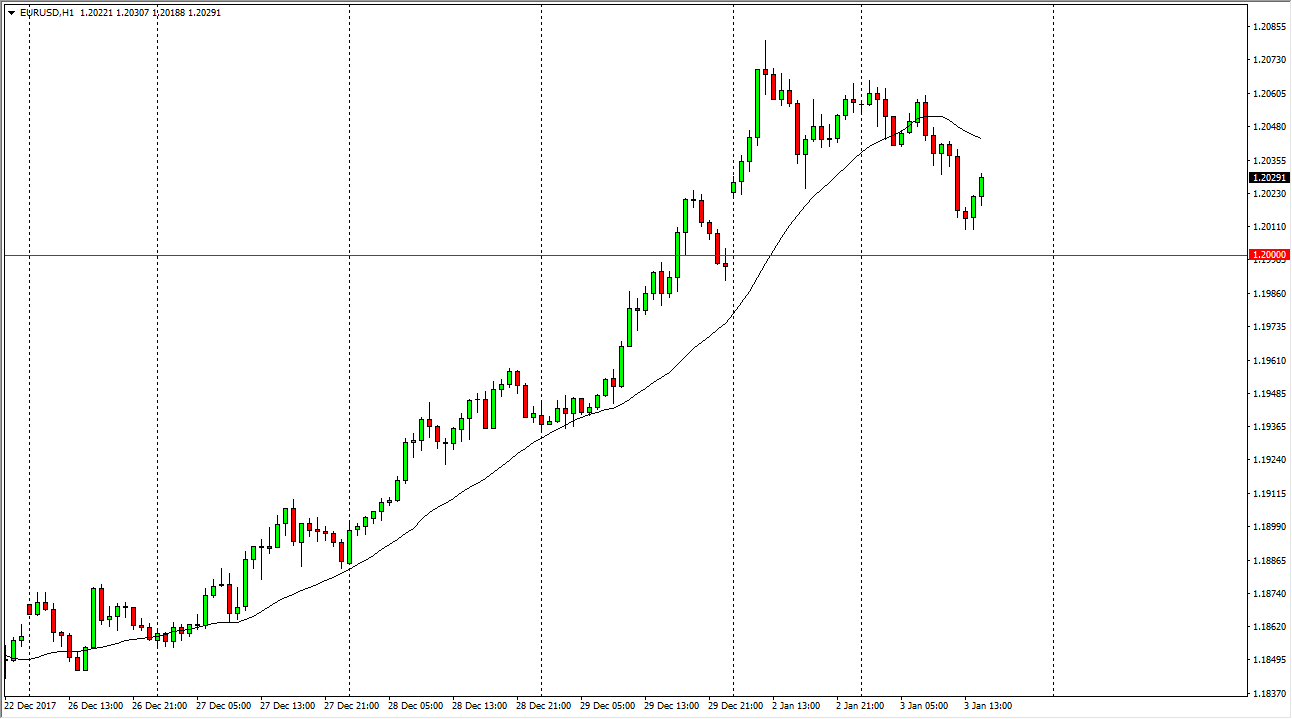Select the red 1.20000 price level label
The width and height of the screenshot is (1292, 719).
coord(1269,255)
